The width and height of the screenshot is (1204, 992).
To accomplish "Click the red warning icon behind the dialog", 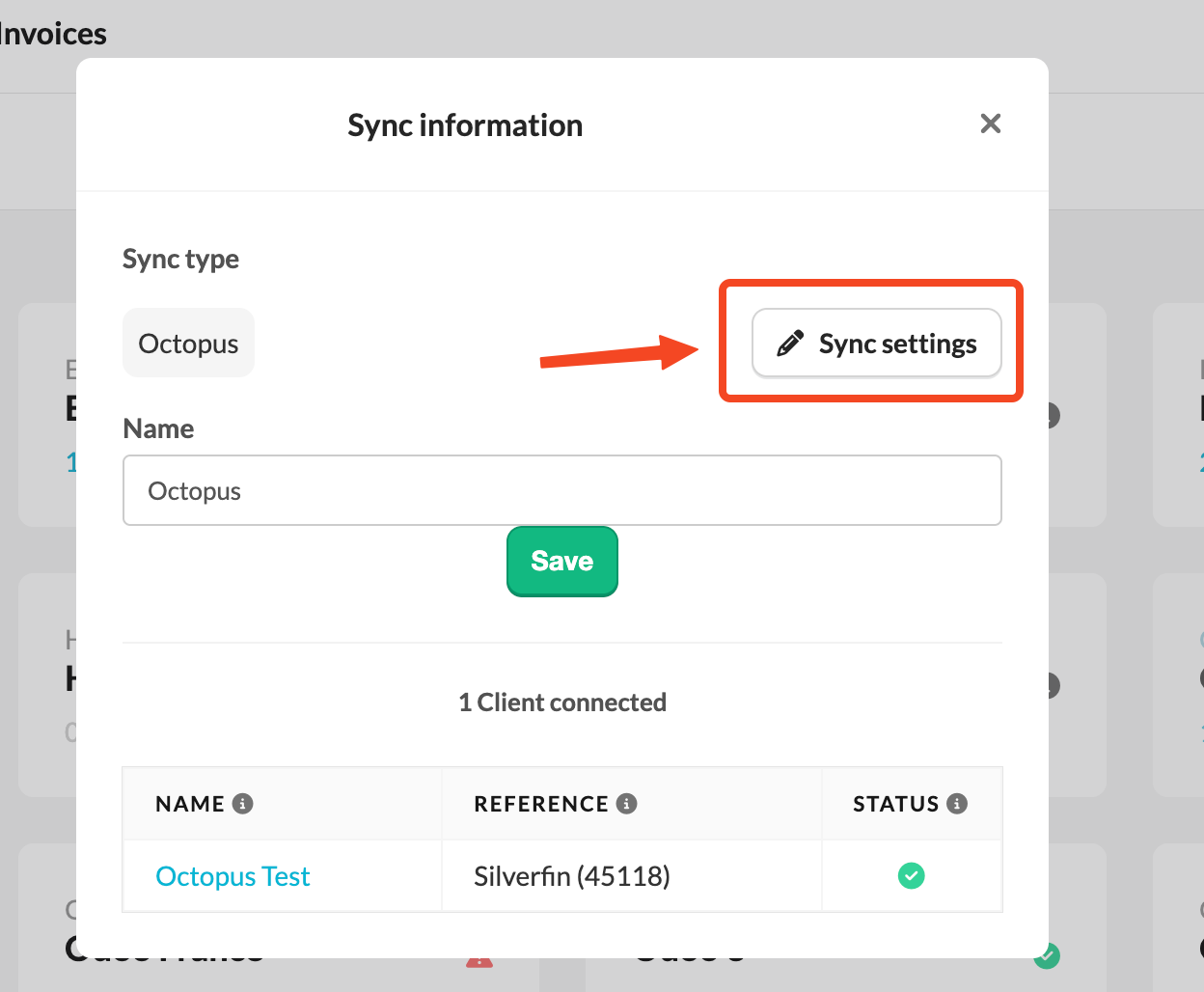I will click(479, 961).
